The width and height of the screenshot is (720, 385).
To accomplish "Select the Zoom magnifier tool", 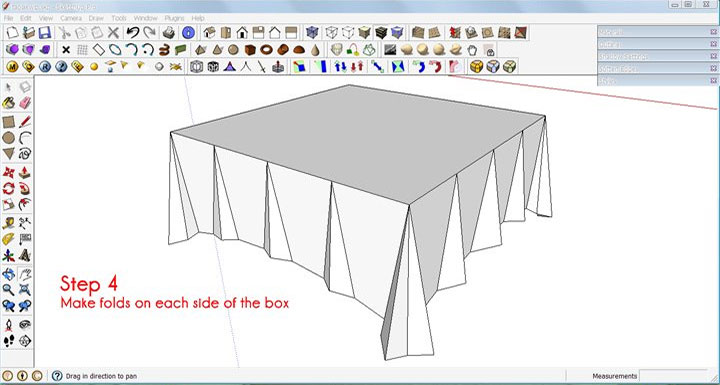I will [9, 289].
